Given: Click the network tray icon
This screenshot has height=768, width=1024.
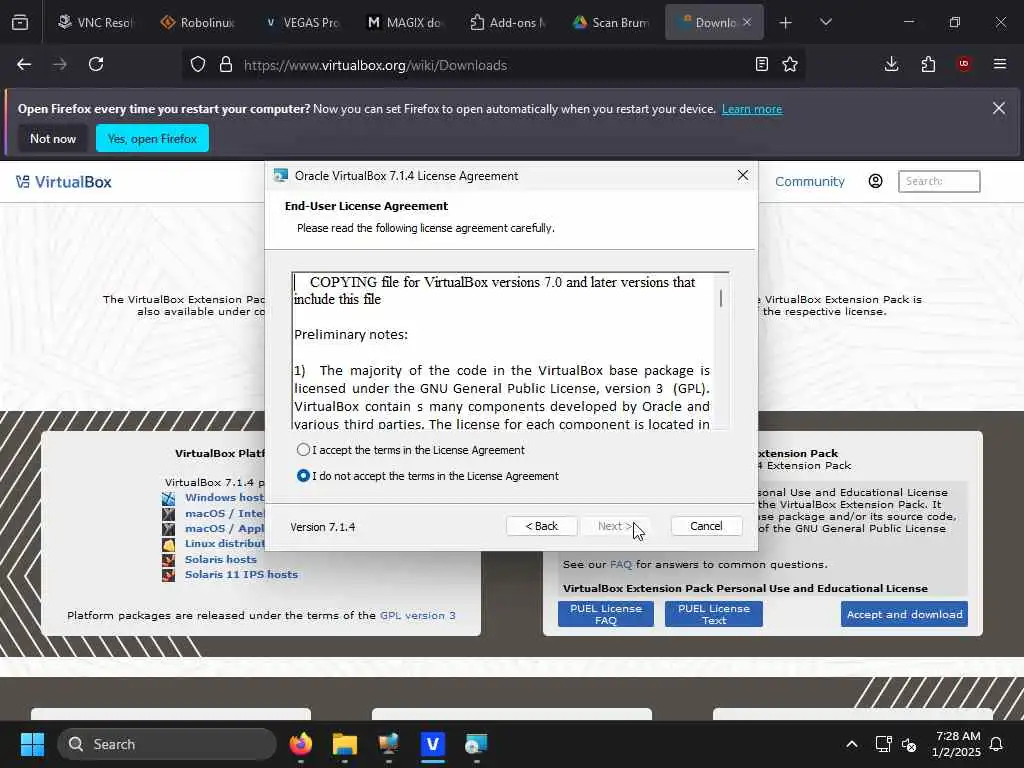Looking at the screenshot, I should [883, 744].
